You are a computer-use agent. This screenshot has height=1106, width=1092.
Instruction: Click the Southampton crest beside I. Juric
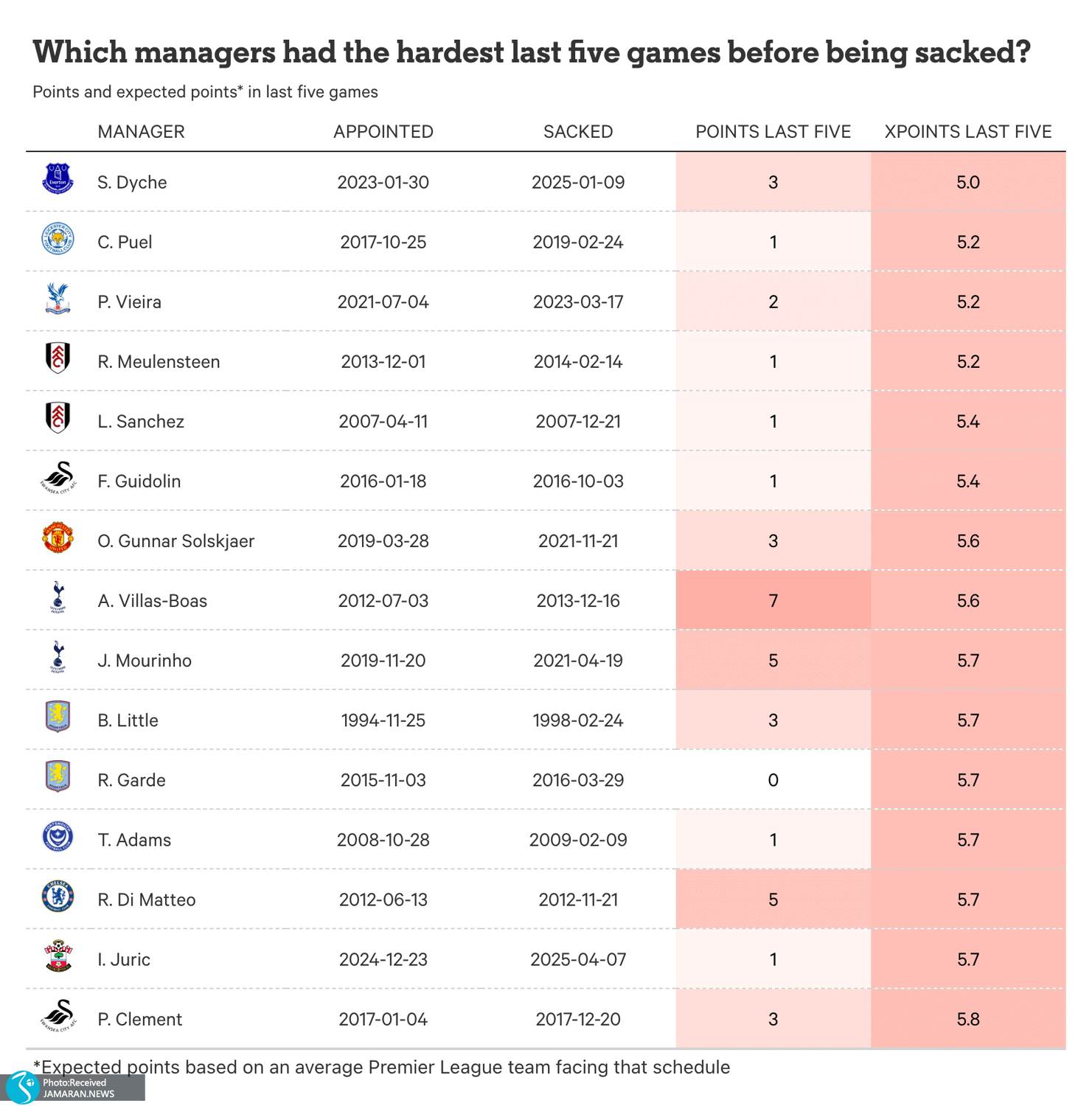[x=58, y=956]
